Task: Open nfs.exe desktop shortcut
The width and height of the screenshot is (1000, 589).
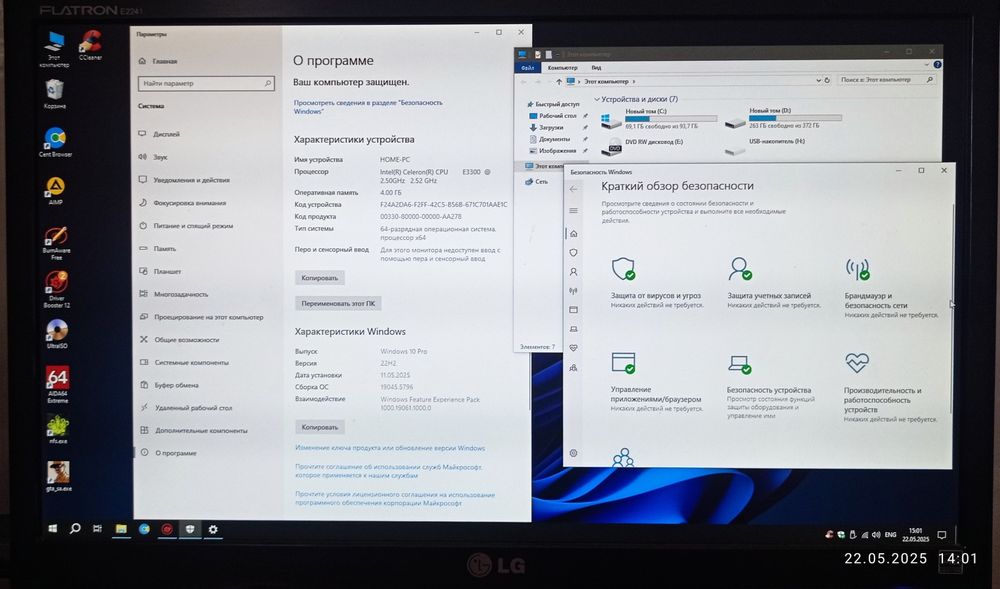Action: [57, 429]
